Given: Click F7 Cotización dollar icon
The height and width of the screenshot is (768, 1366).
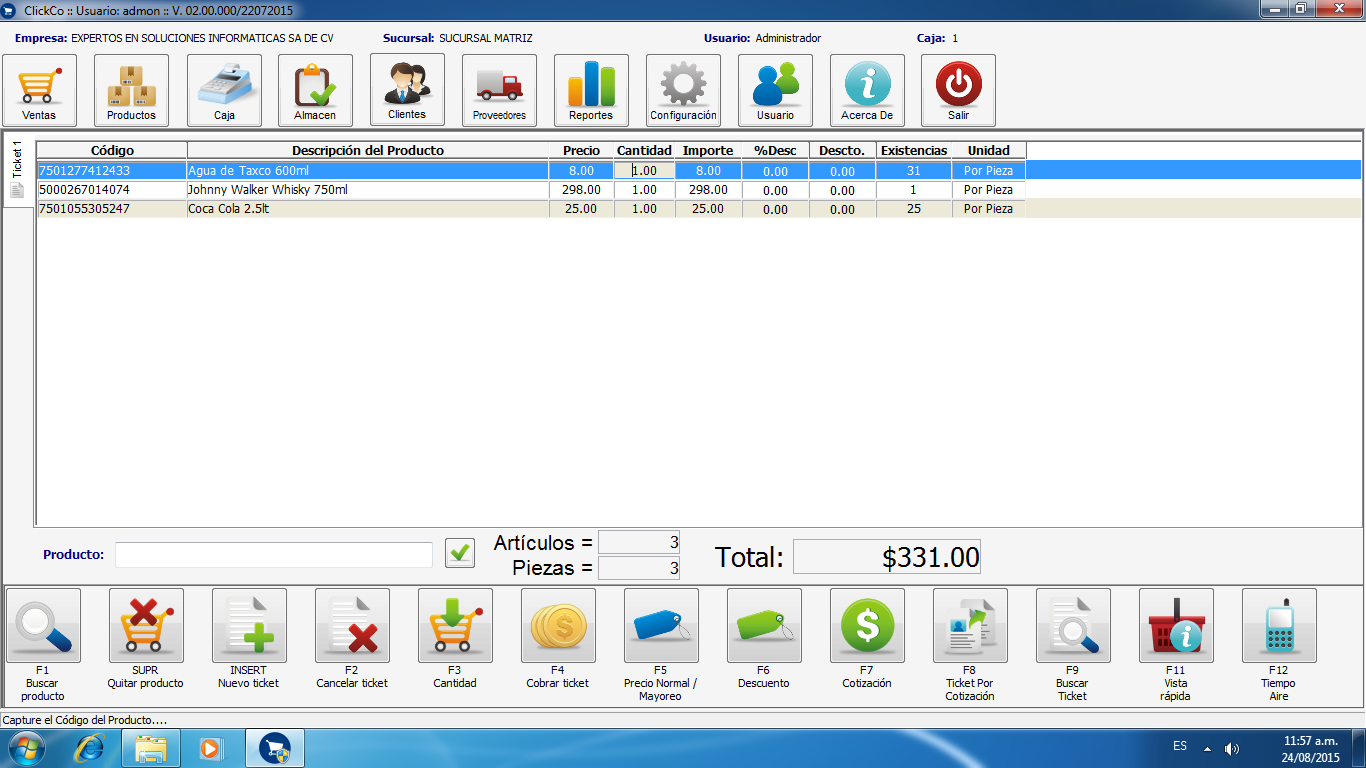Looking at the screenshot, I should point(867,625).
